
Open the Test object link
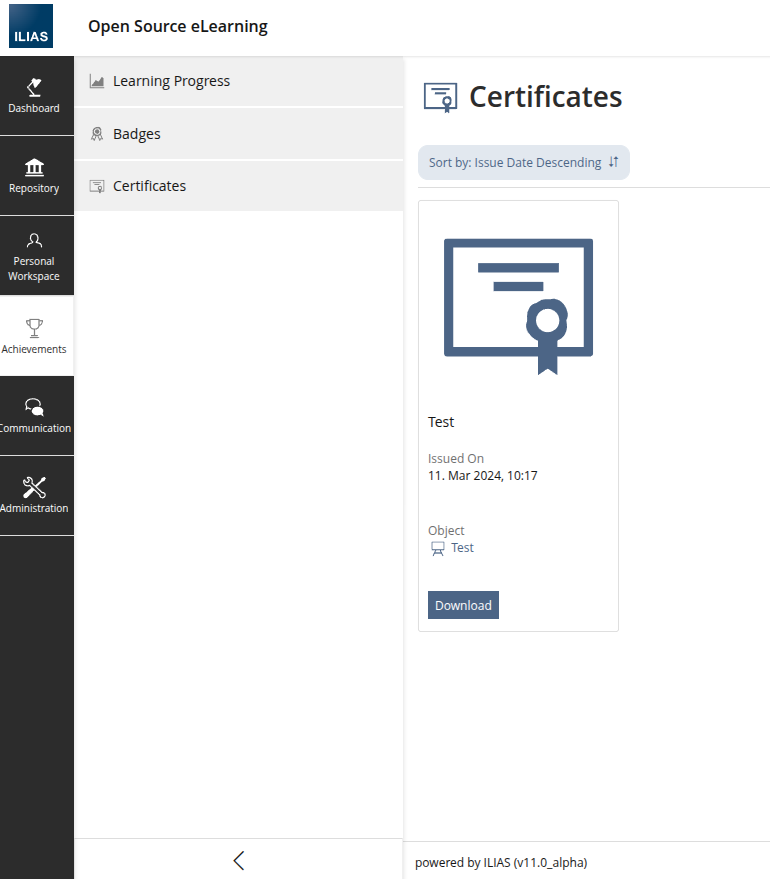tap(462, 548)
